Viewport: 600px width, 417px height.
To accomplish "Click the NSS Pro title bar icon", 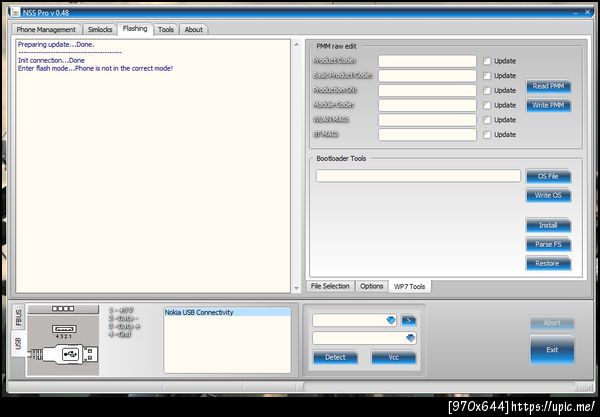I will click(x=15, y=12).
